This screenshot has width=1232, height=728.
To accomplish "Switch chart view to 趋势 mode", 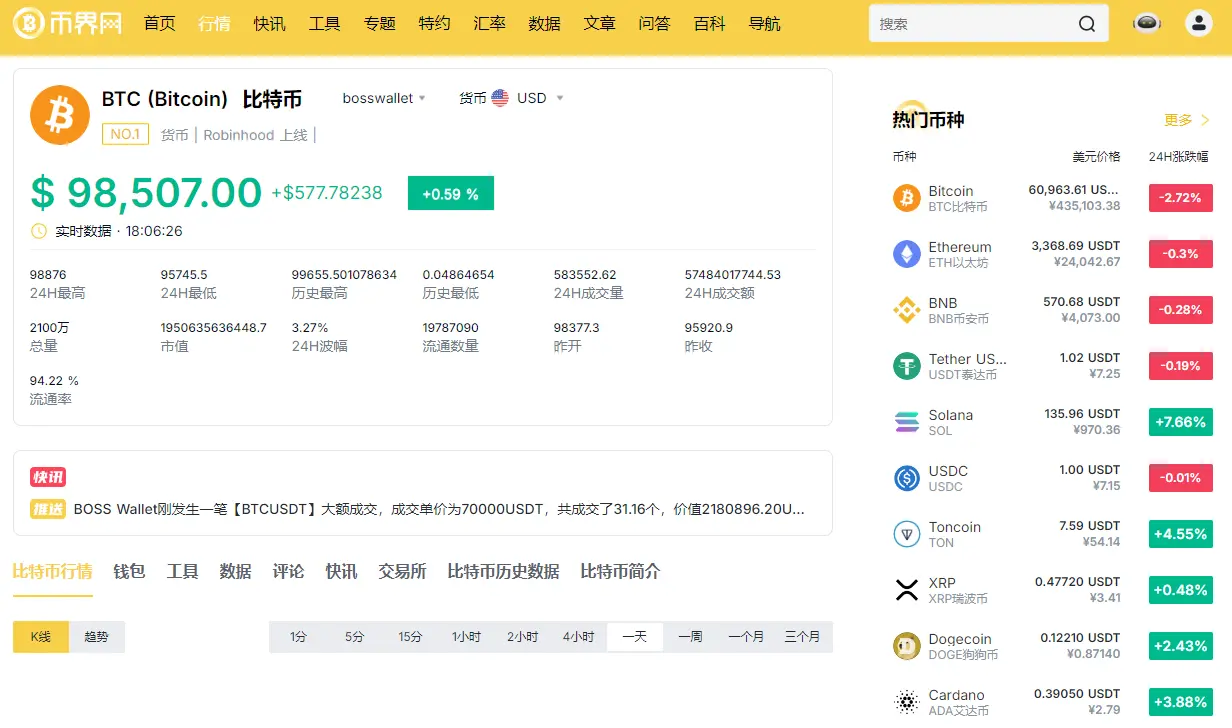I will [x=95, y=636].
